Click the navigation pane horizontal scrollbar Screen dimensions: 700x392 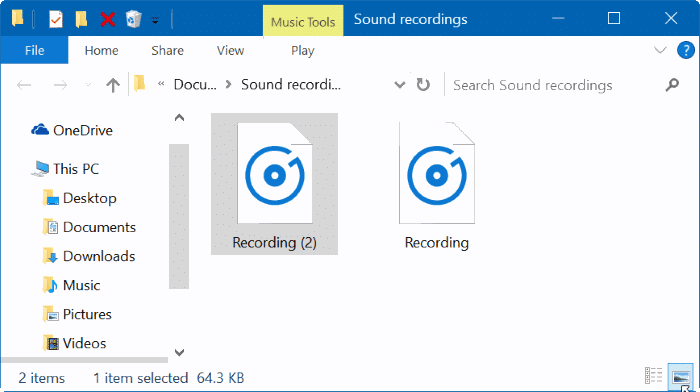(84, 360)
